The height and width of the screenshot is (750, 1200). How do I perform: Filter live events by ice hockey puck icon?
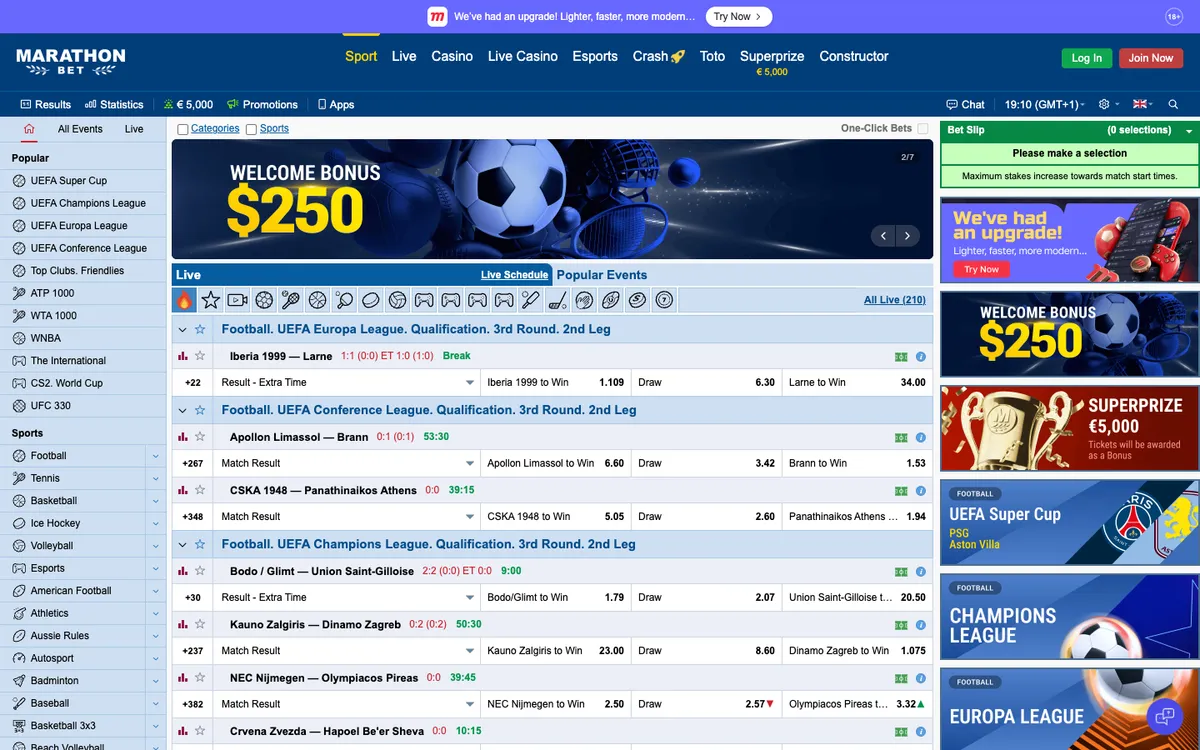371,300
